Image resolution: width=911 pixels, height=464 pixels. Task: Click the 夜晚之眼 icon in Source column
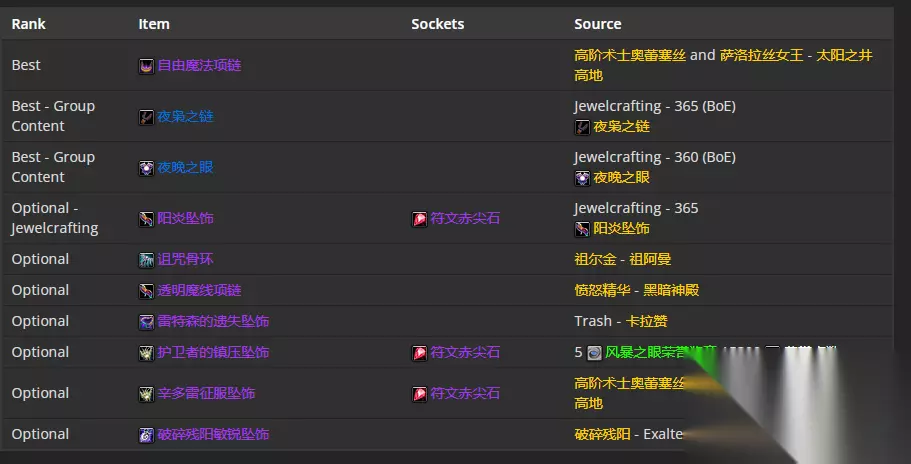click(582, 178)
